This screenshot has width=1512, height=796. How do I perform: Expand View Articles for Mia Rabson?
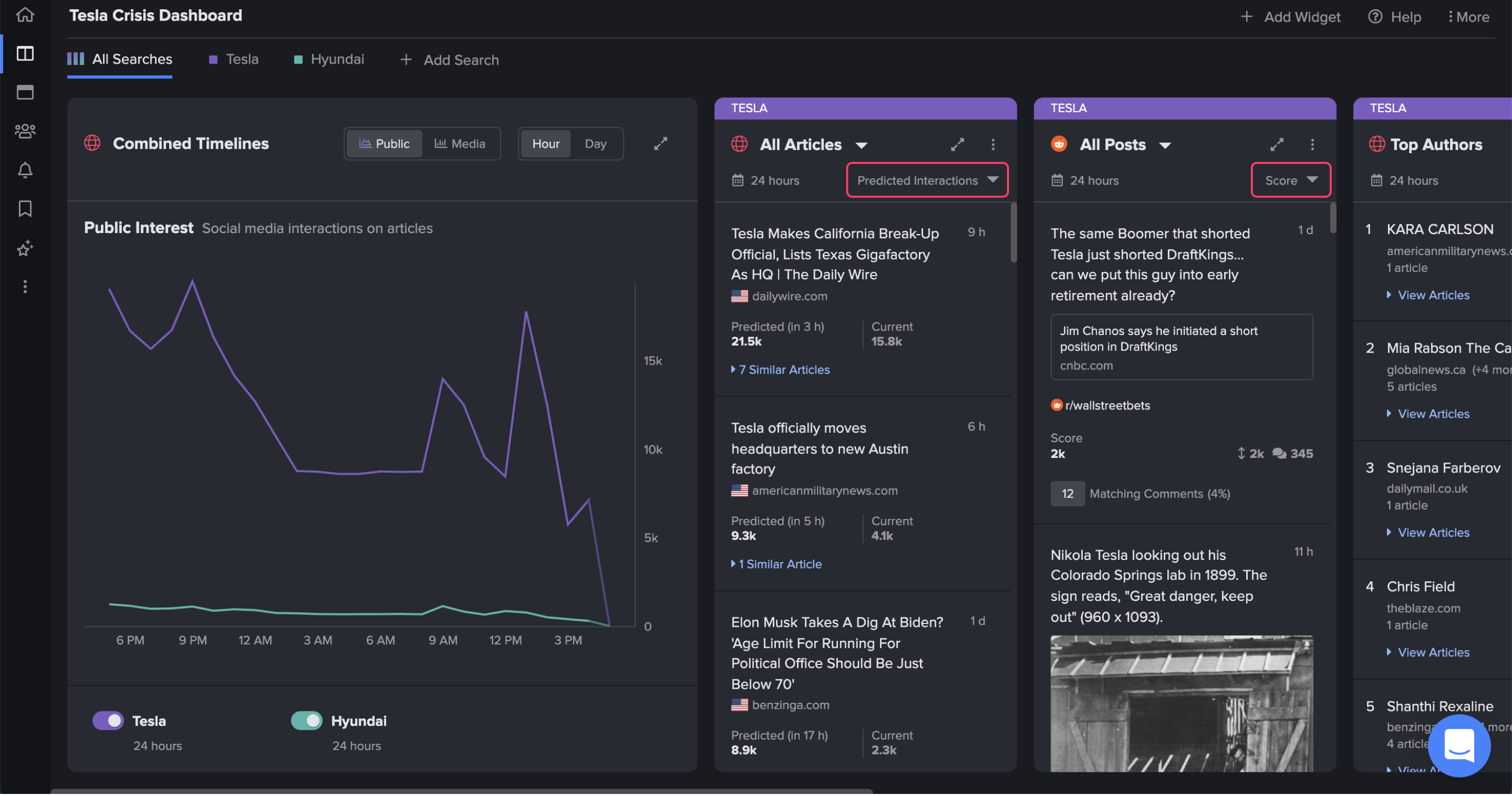pyautogui.click(x=1428, y=414)
